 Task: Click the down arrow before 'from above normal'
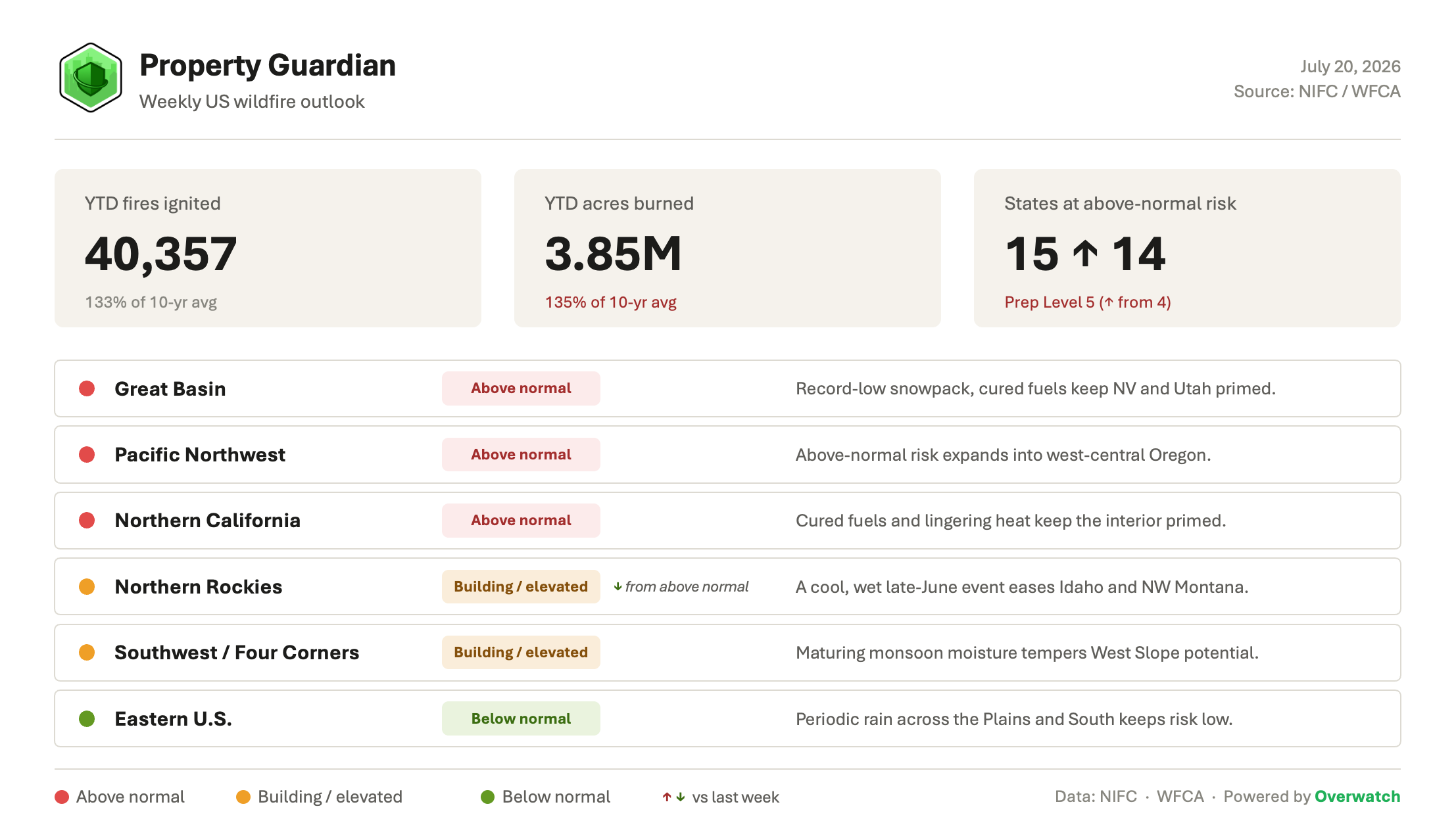618,586
